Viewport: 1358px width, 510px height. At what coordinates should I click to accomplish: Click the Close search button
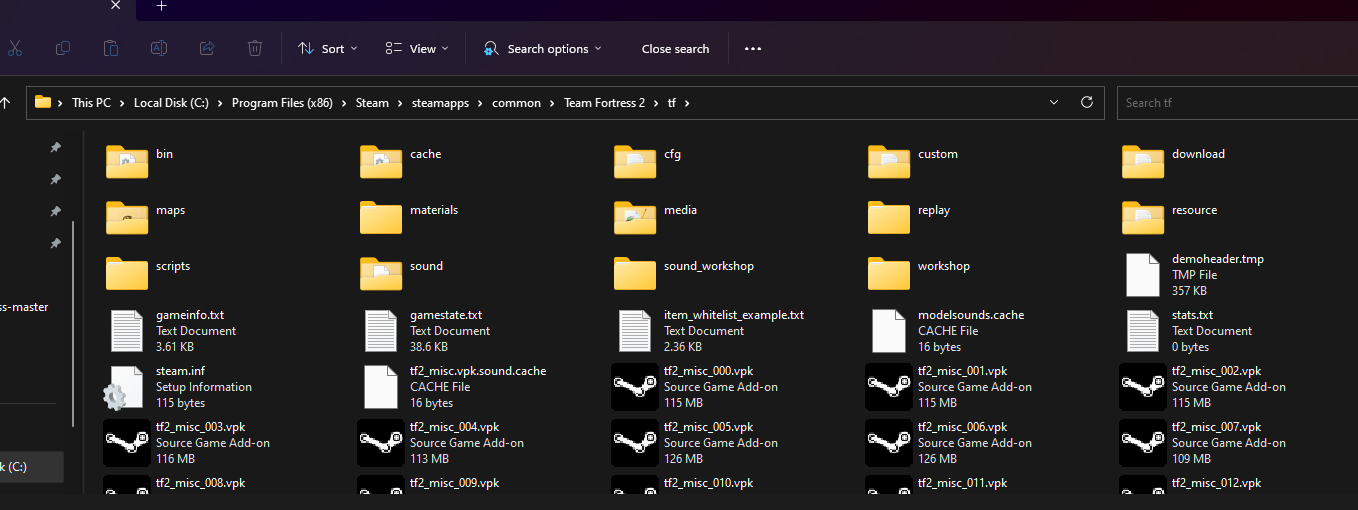pyautogui.click(x=675, y=48)
